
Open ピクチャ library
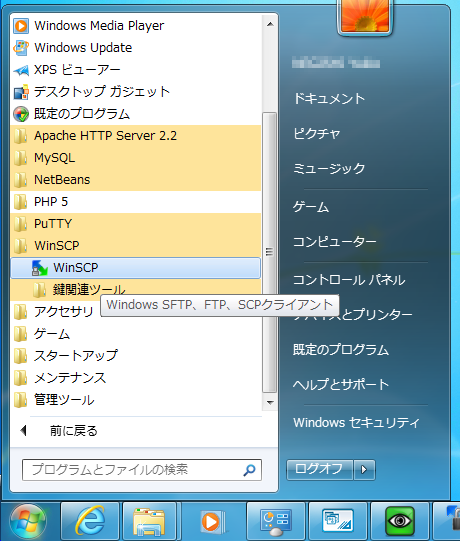click(317, 134)
